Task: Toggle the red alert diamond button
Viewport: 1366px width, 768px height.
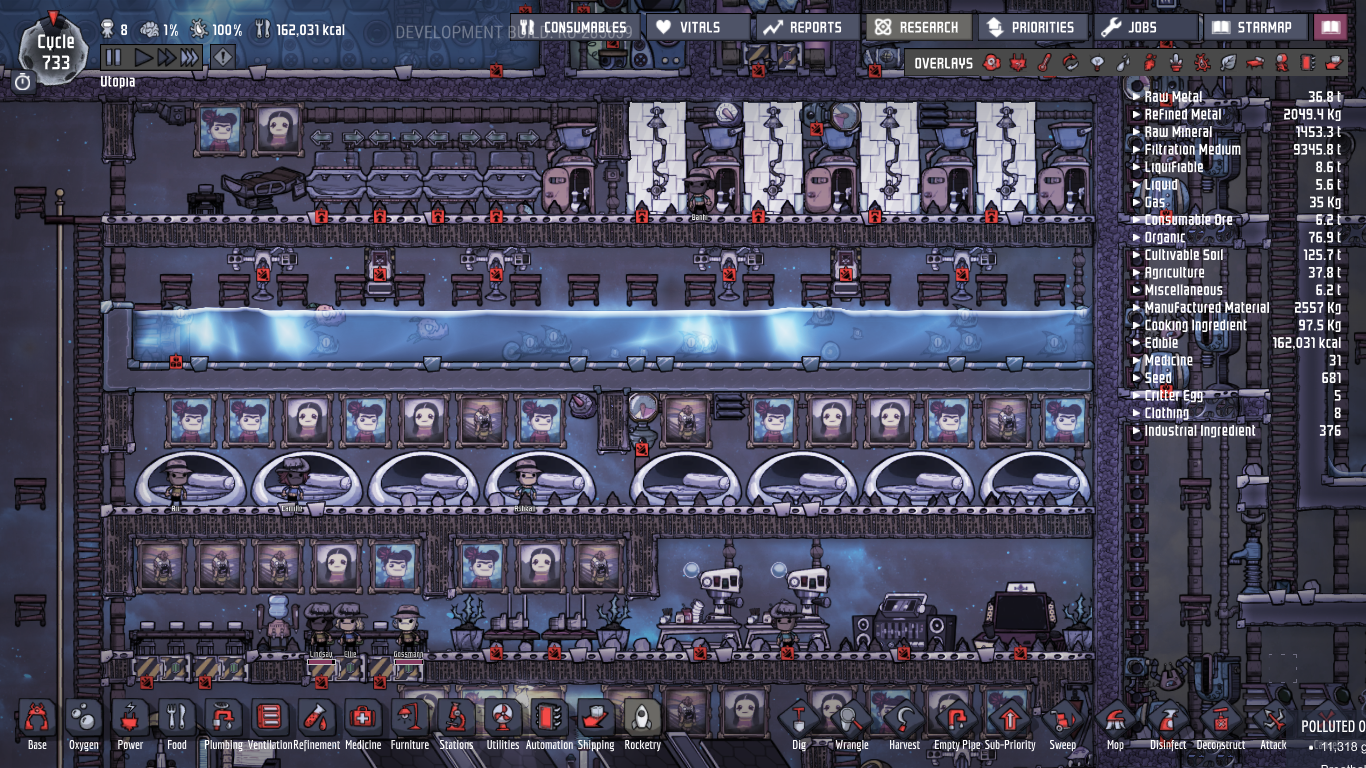Action: coord(222,57)
